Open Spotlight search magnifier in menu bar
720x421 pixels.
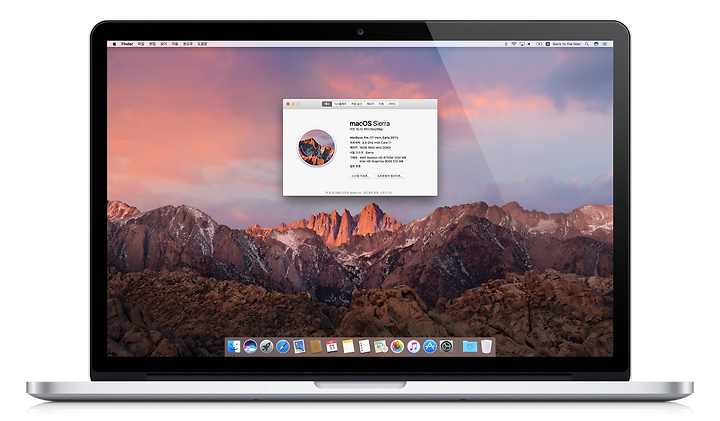[587, 44]
